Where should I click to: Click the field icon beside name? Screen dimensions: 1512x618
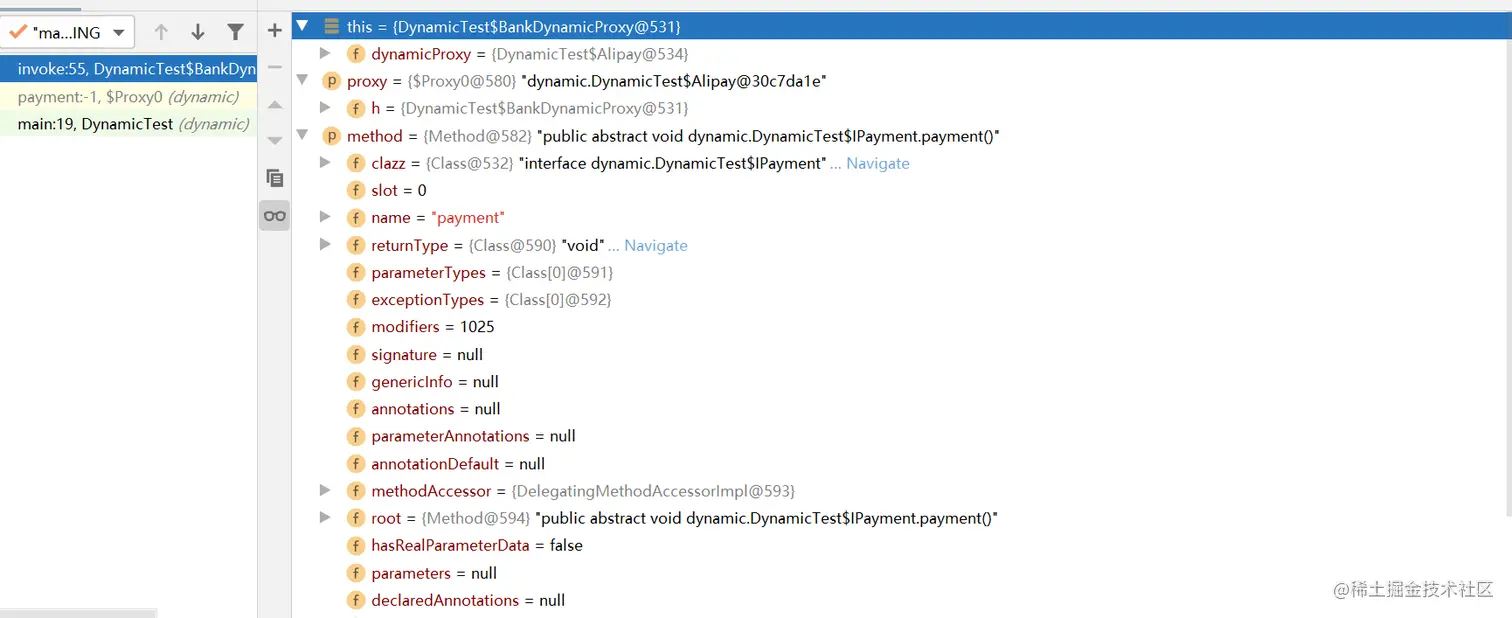[x=355, y=217]
